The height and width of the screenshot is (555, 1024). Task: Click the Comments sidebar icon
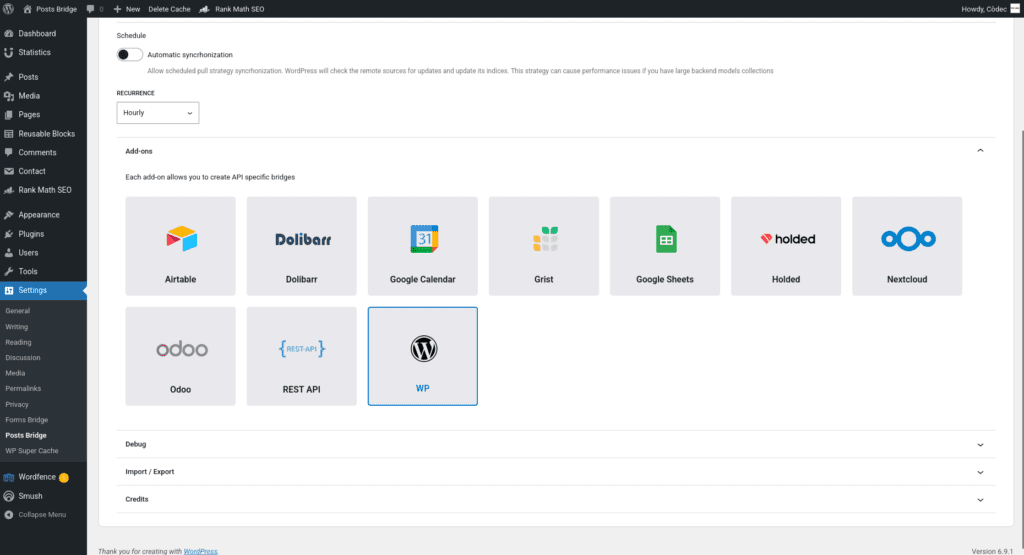point(8,152)
